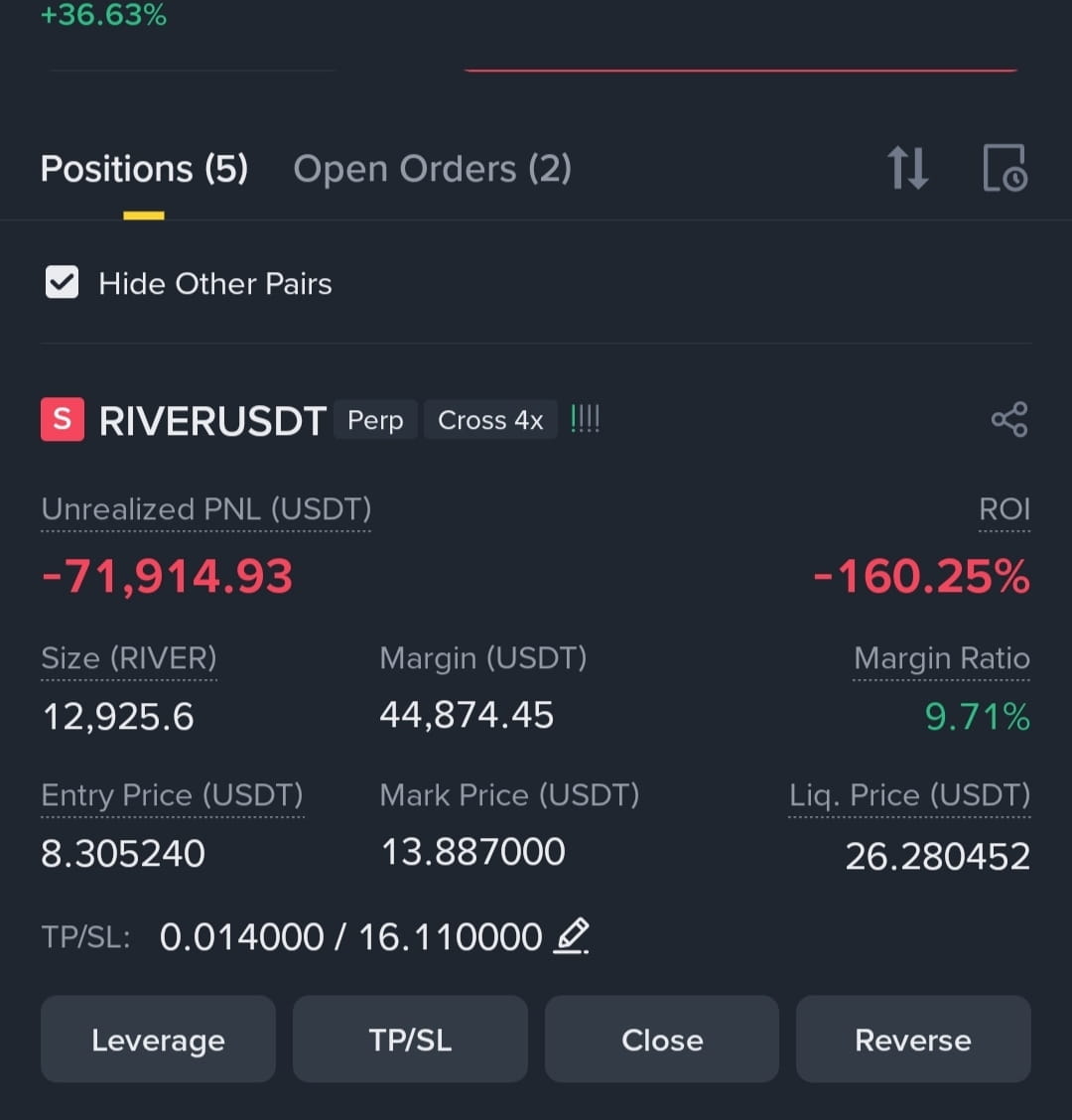This screenshot has width=1072, height=1120.
Task: Open the ROI tooltip label
Action: pyautogui.click(x=1004, y=509)
